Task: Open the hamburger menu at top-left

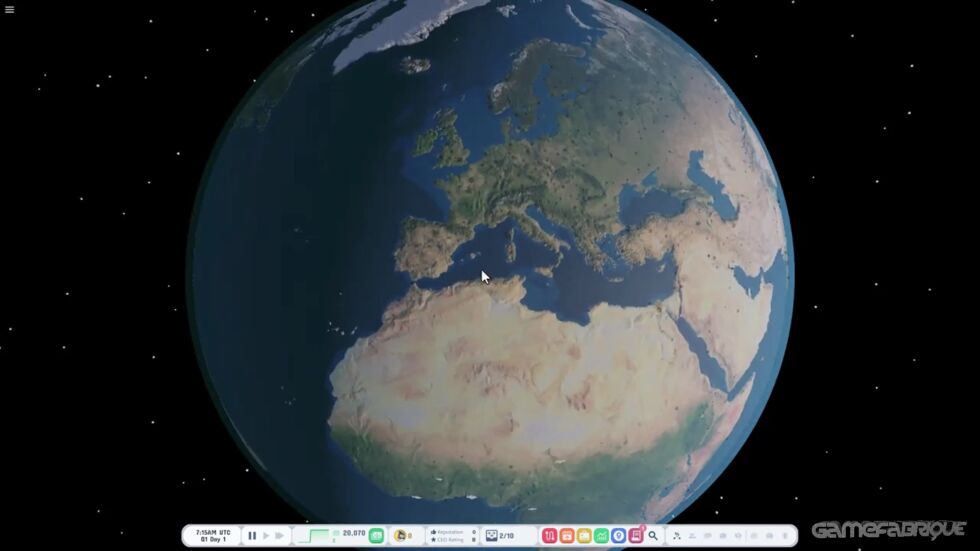Action: 9,9
